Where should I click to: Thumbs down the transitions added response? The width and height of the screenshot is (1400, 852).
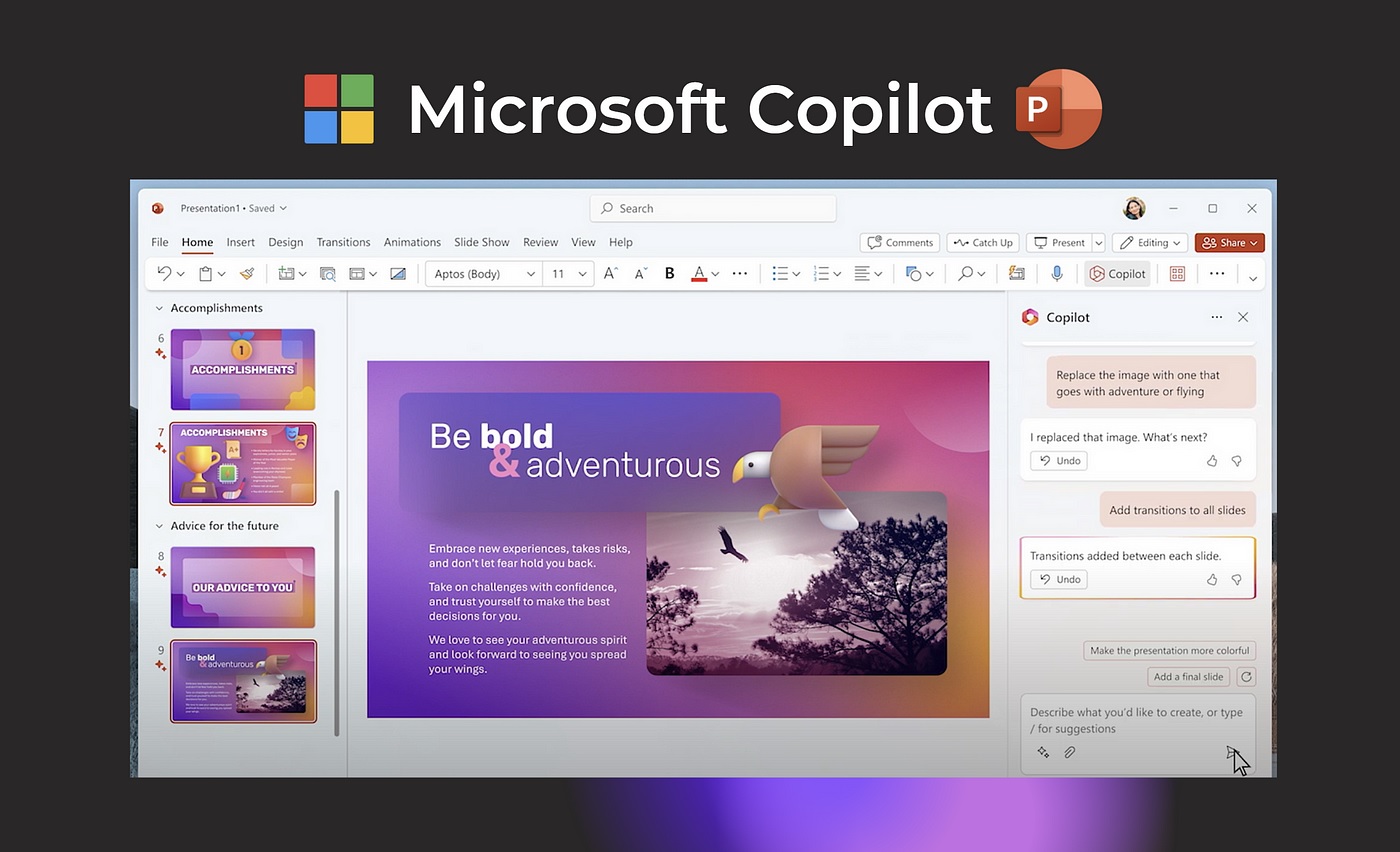click(1237, 579)
